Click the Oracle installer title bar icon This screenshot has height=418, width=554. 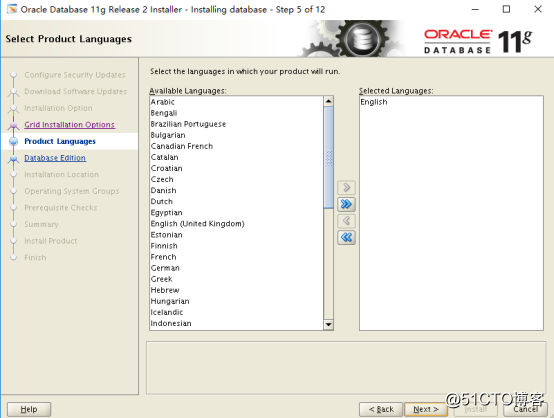pyautogui.click(x=12, y=9)
